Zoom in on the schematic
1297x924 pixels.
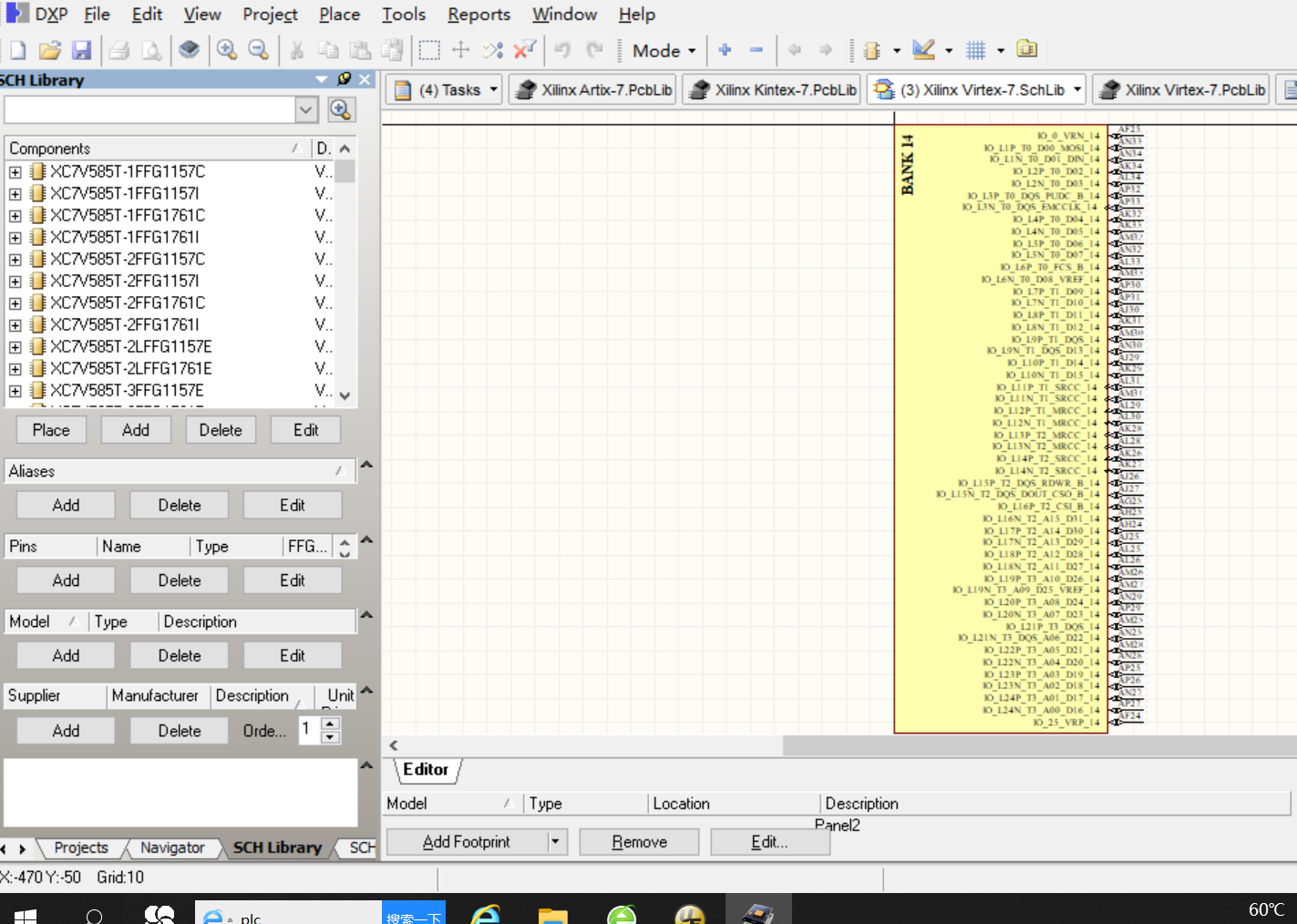pyautogui.click(x=227, y=50)
